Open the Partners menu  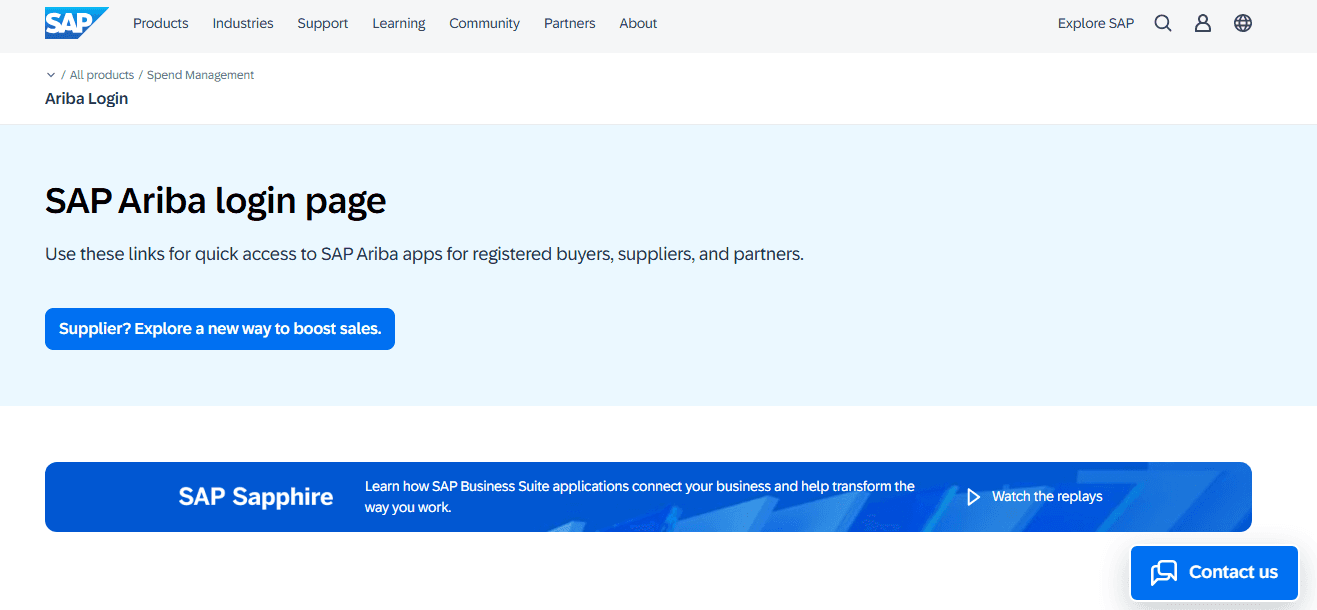pos(570,23)
